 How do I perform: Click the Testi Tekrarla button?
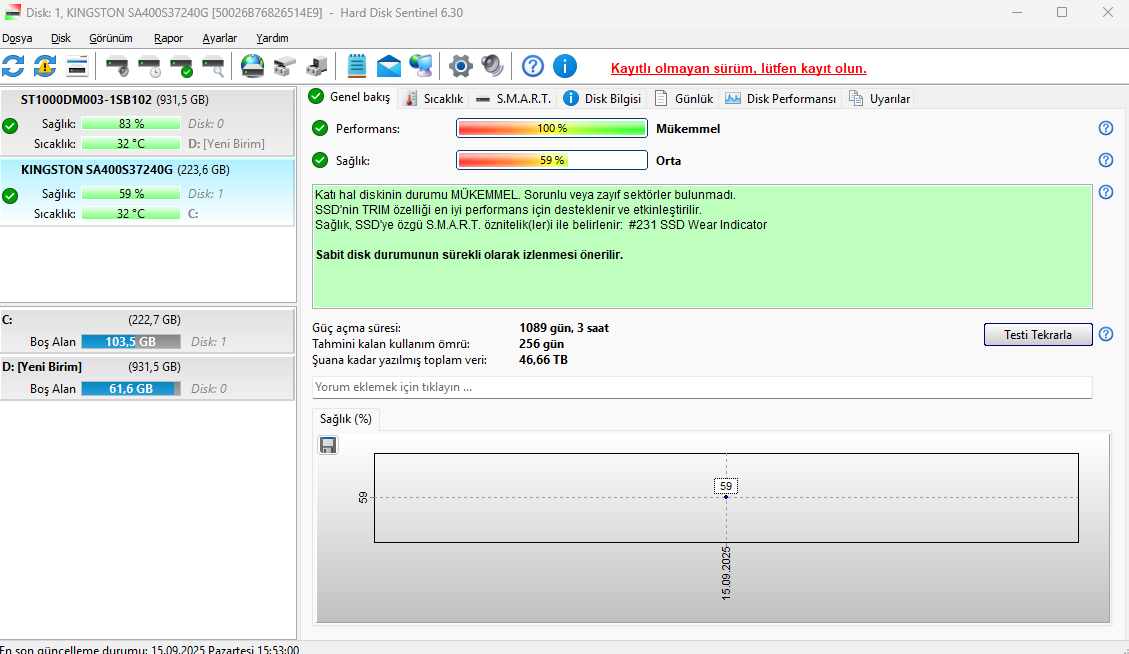click(1038, 334)
